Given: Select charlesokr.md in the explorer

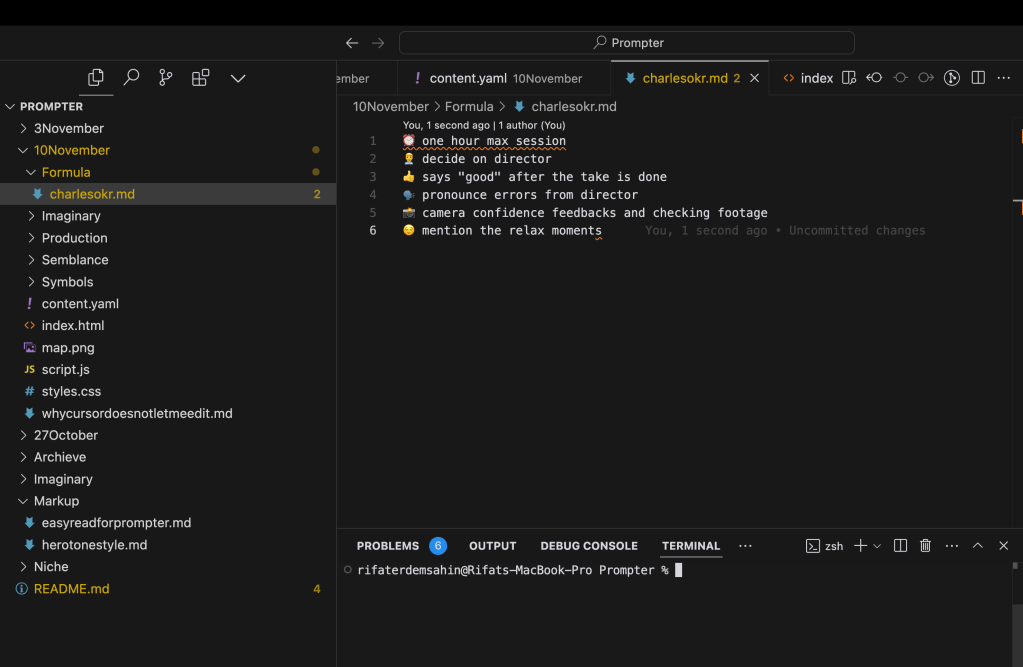Looking at the screenshot, I should (x=168, y=194).
